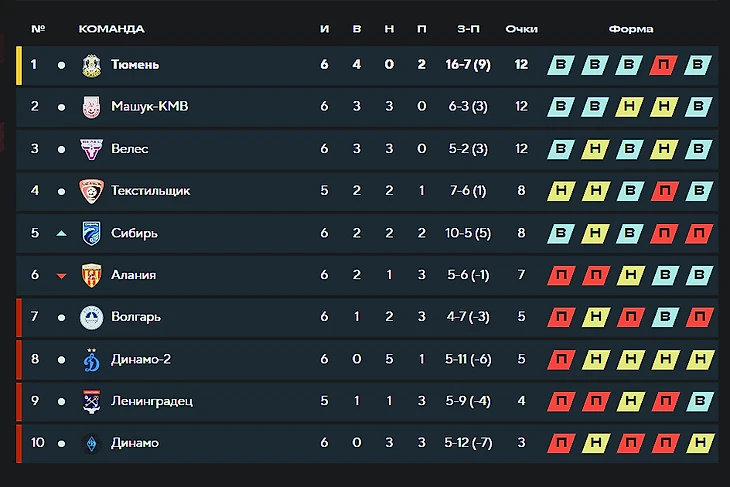
Task: Open the Волгарь round emblem
Action: click(91, 318)
